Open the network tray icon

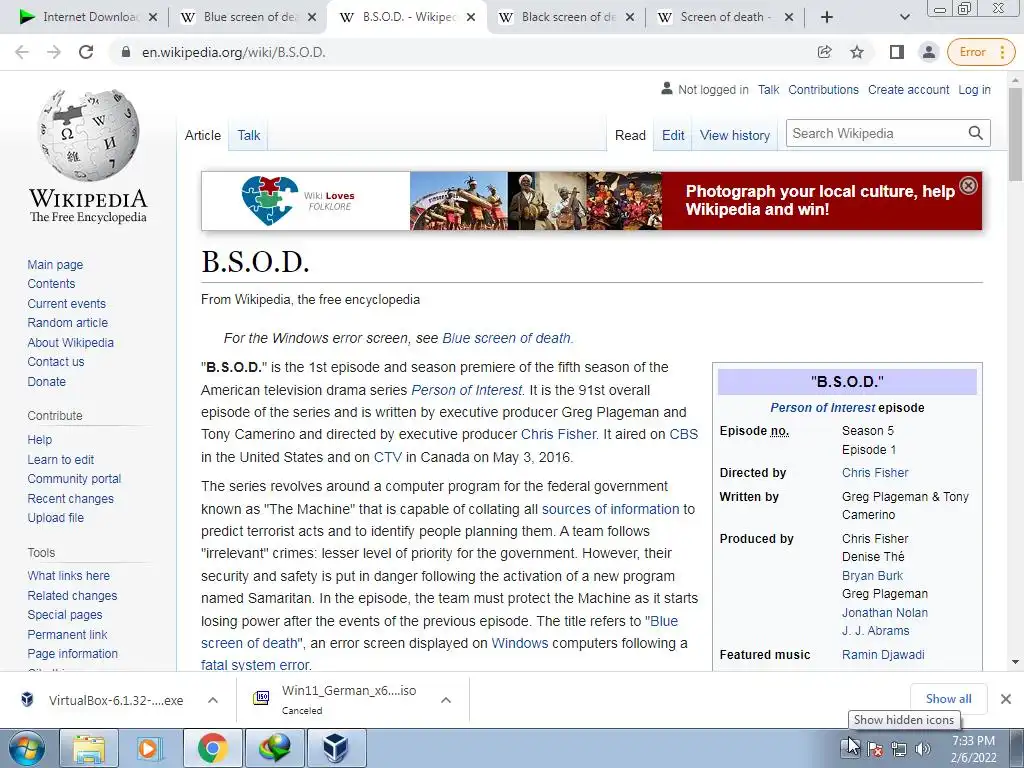(899, 749)
